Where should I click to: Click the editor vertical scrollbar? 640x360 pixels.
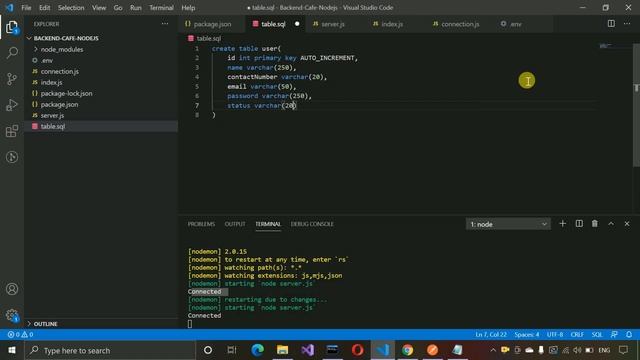(636, 105)
